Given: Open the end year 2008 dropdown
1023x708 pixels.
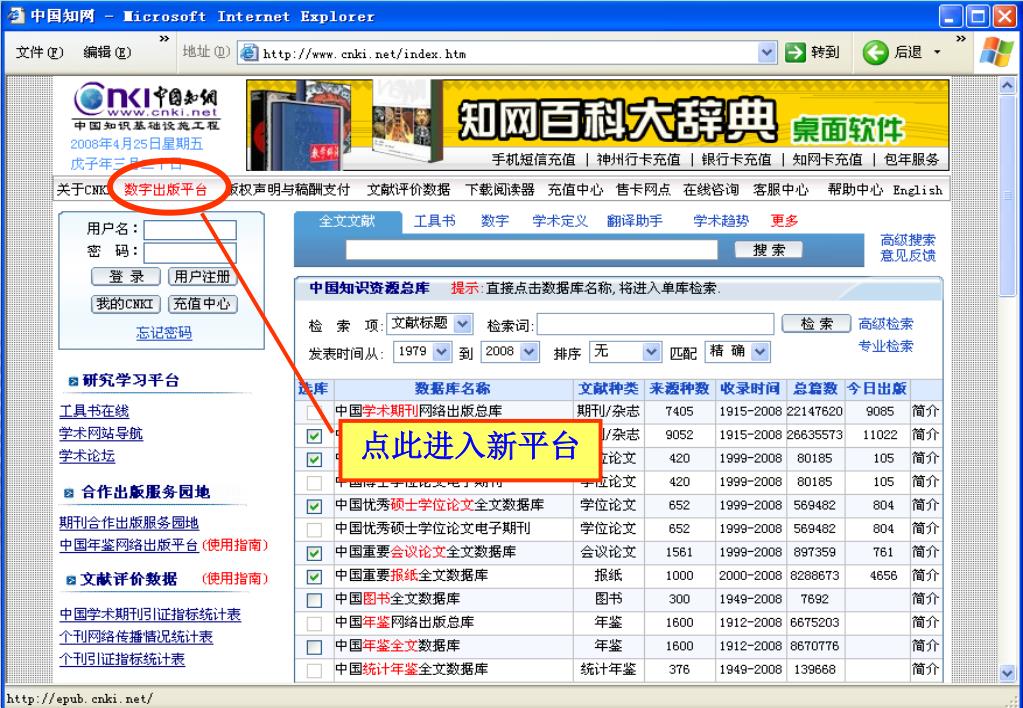Looking at the screenshot, I should (529, 352).
